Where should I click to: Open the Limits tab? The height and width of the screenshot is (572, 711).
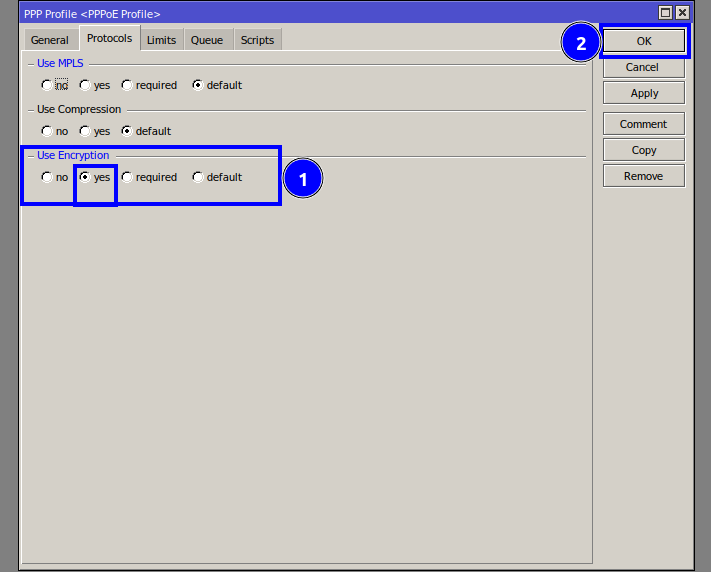pyautogui.click(x=161, y=40)
